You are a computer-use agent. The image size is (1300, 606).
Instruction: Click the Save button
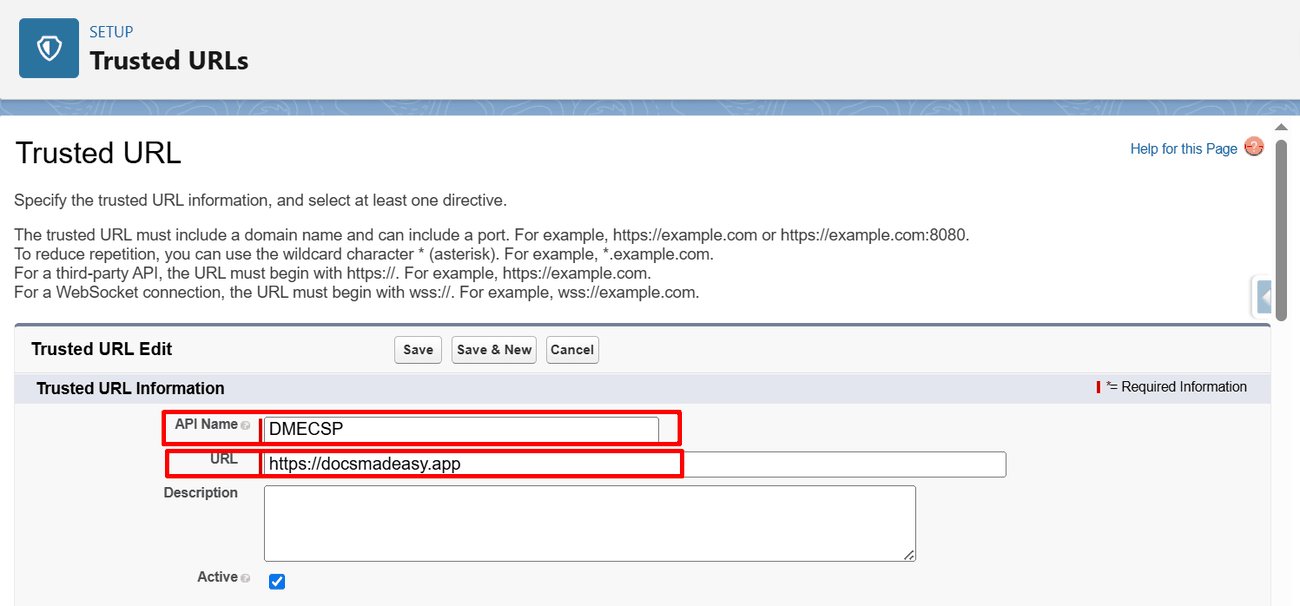[418, 350]
